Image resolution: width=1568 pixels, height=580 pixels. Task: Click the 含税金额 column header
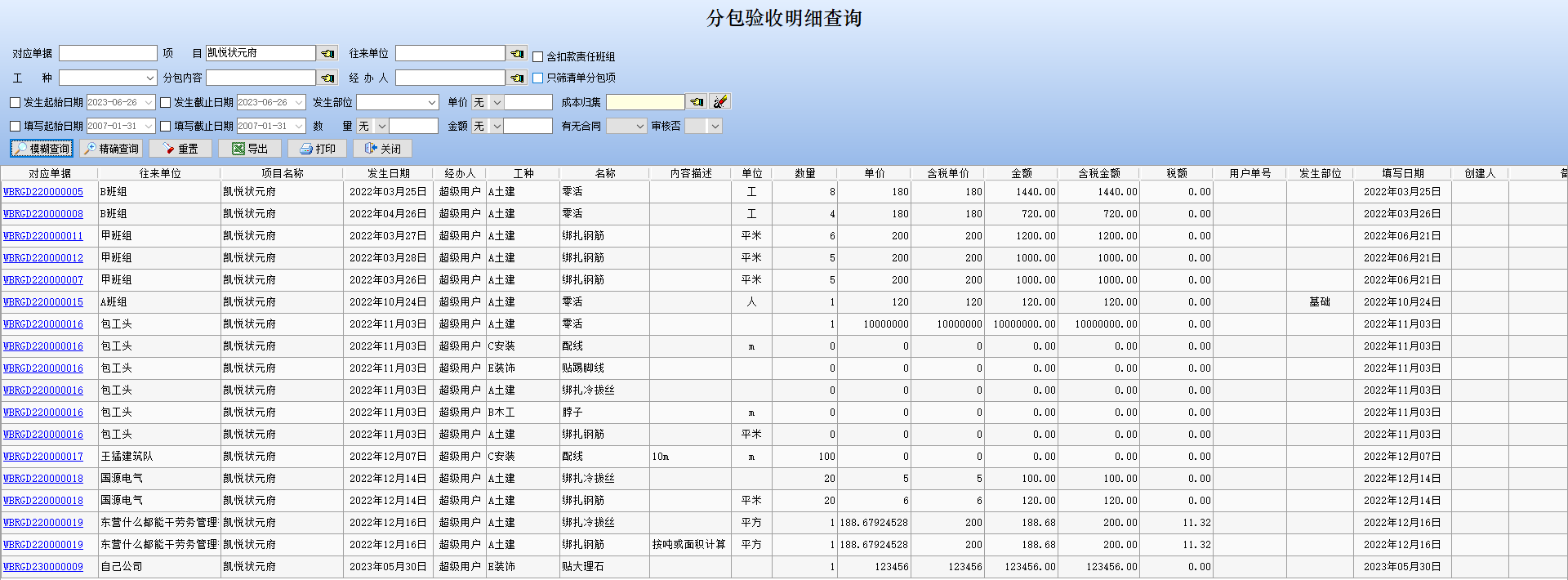[1098, 173]
